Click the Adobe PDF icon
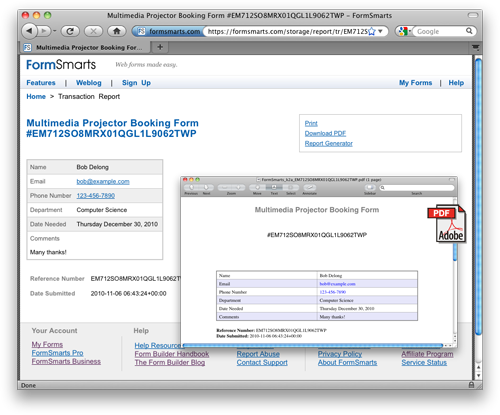Viewport: 500px width, 415px height. pyautogui.click(x=447, y=223)
